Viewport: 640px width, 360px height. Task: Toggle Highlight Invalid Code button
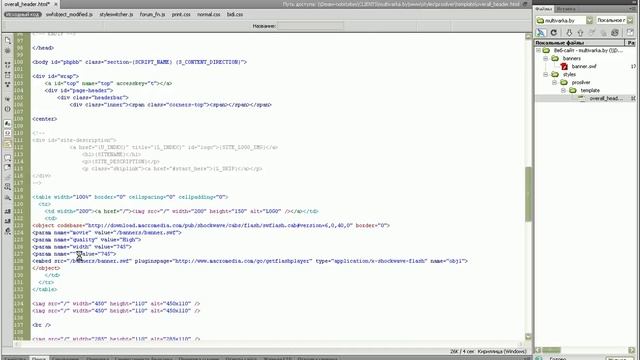point(8,133)
